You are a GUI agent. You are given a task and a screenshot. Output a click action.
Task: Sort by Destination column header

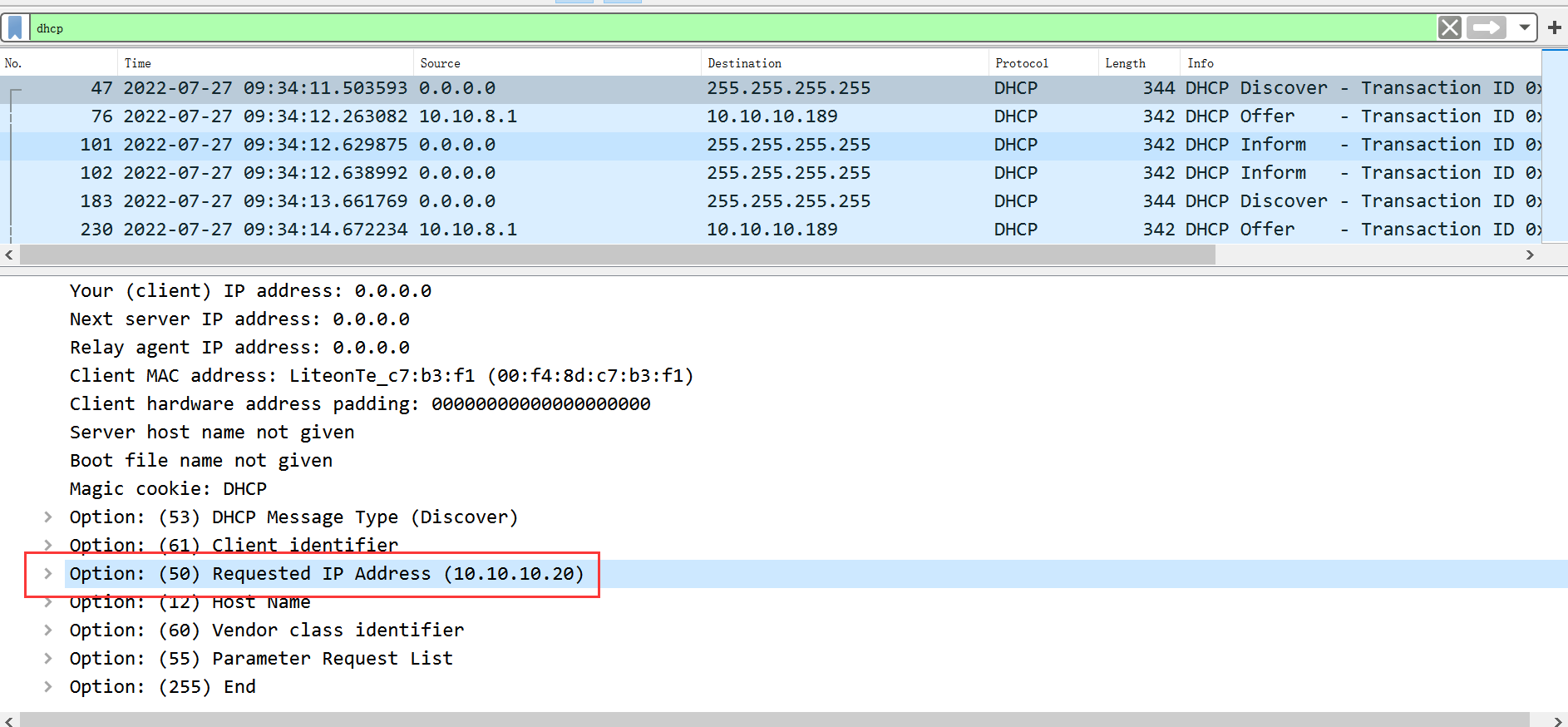[845, 63]
